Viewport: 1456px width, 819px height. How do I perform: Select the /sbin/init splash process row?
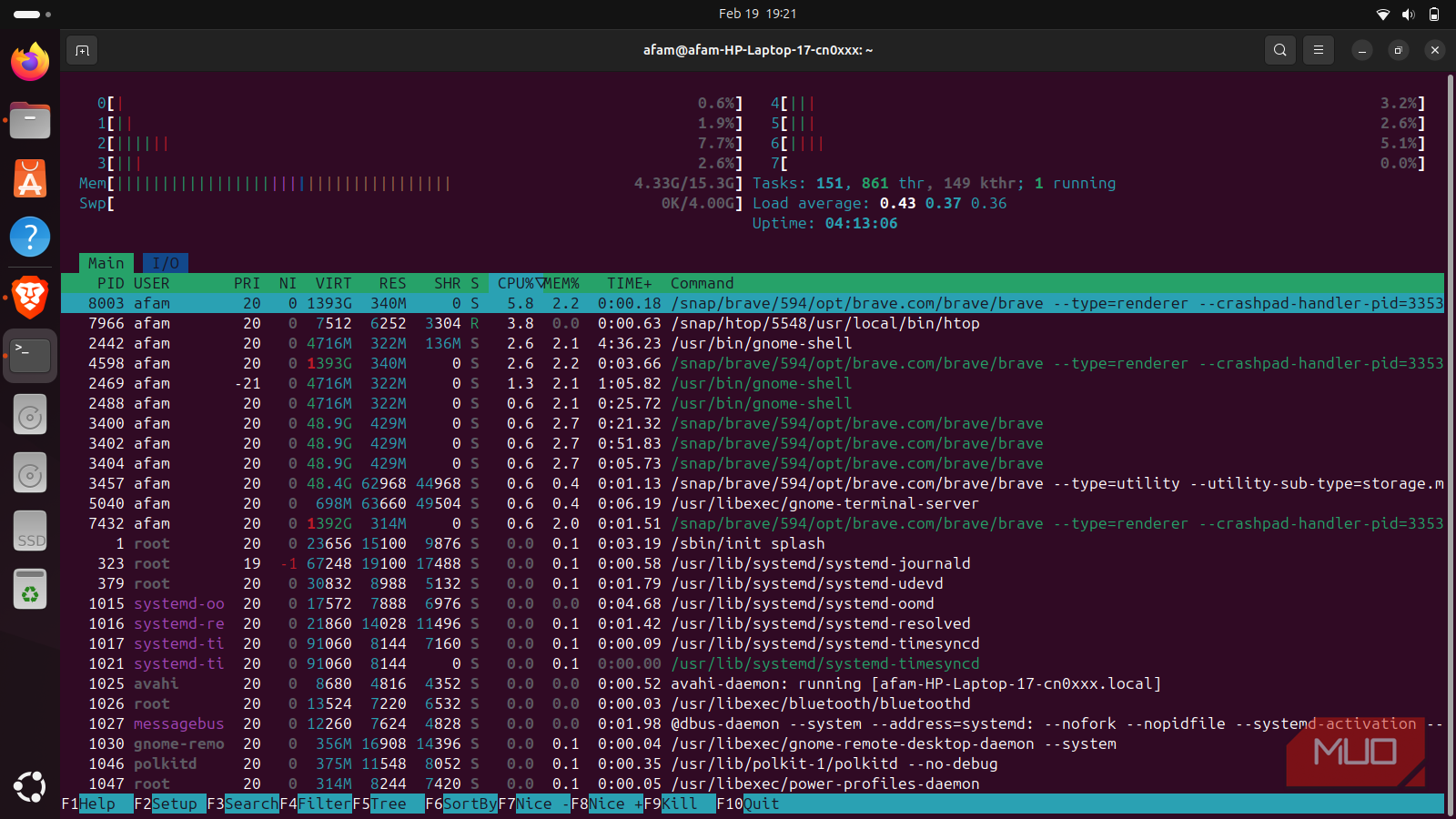753,543
